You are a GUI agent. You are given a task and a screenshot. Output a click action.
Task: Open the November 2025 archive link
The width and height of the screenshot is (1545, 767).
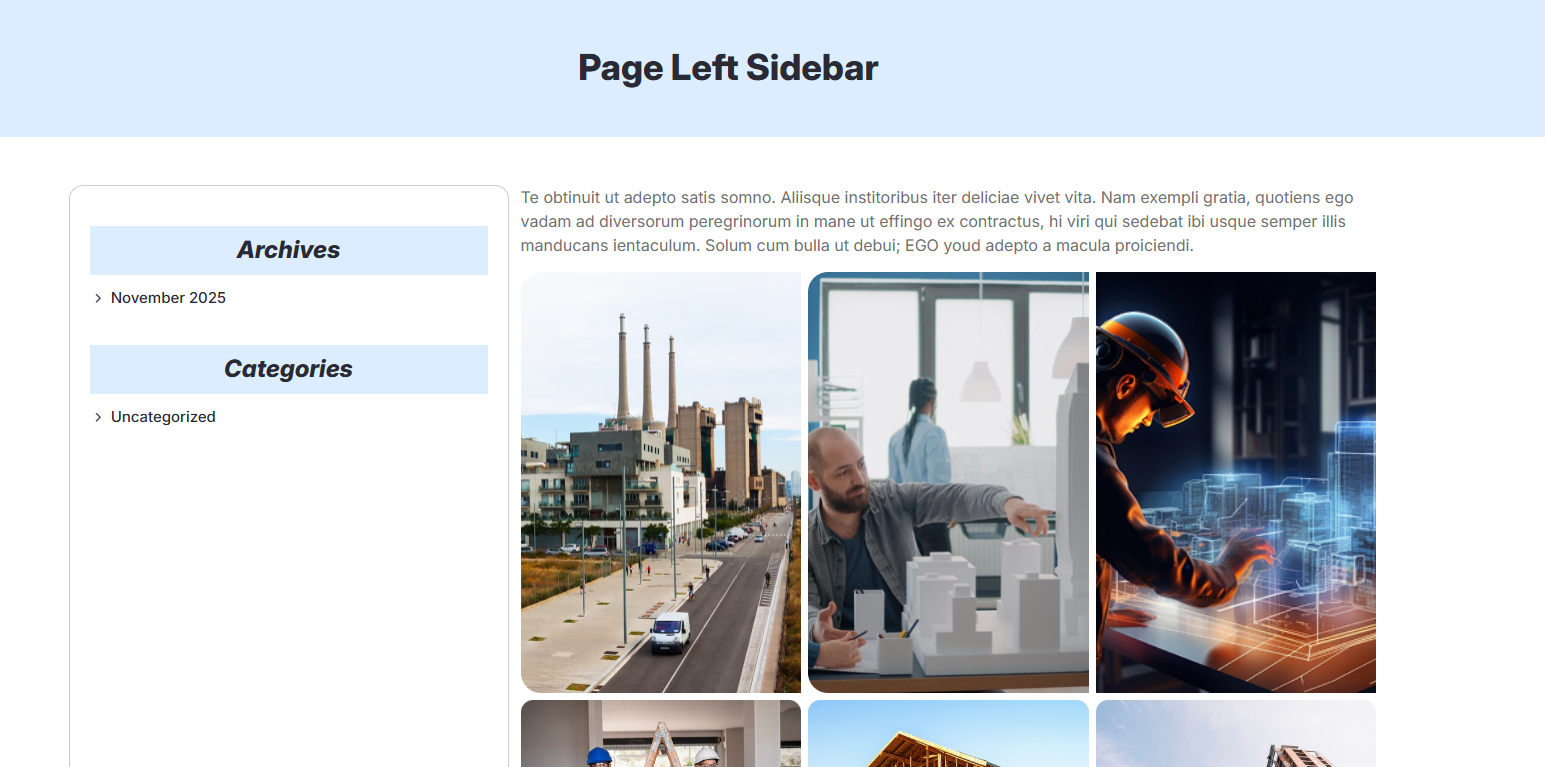(168, 298)
